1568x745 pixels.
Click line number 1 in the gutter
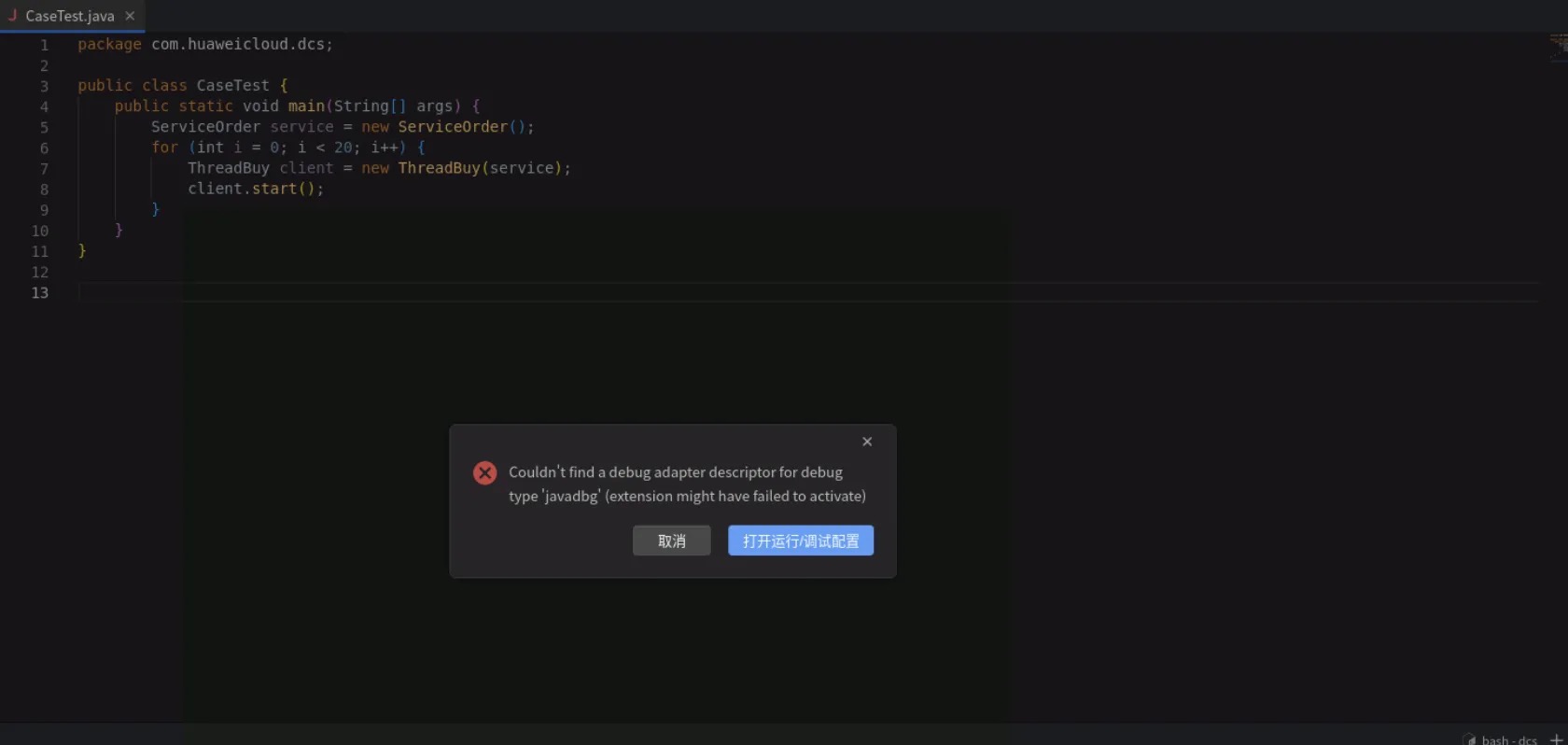coord(44,45)
